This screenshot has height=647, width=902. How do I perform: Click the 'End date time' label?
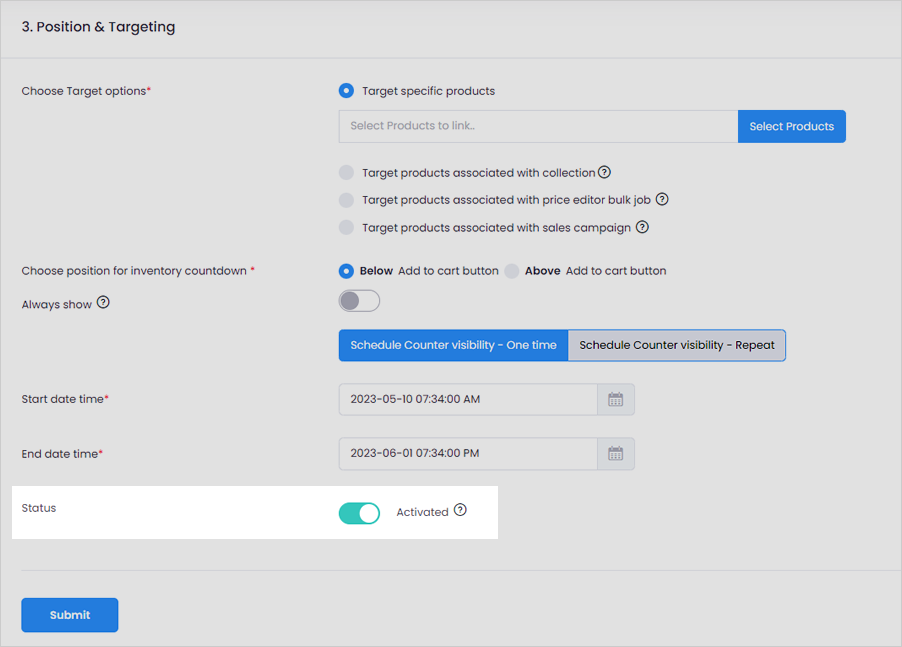(x=62, y=454)
